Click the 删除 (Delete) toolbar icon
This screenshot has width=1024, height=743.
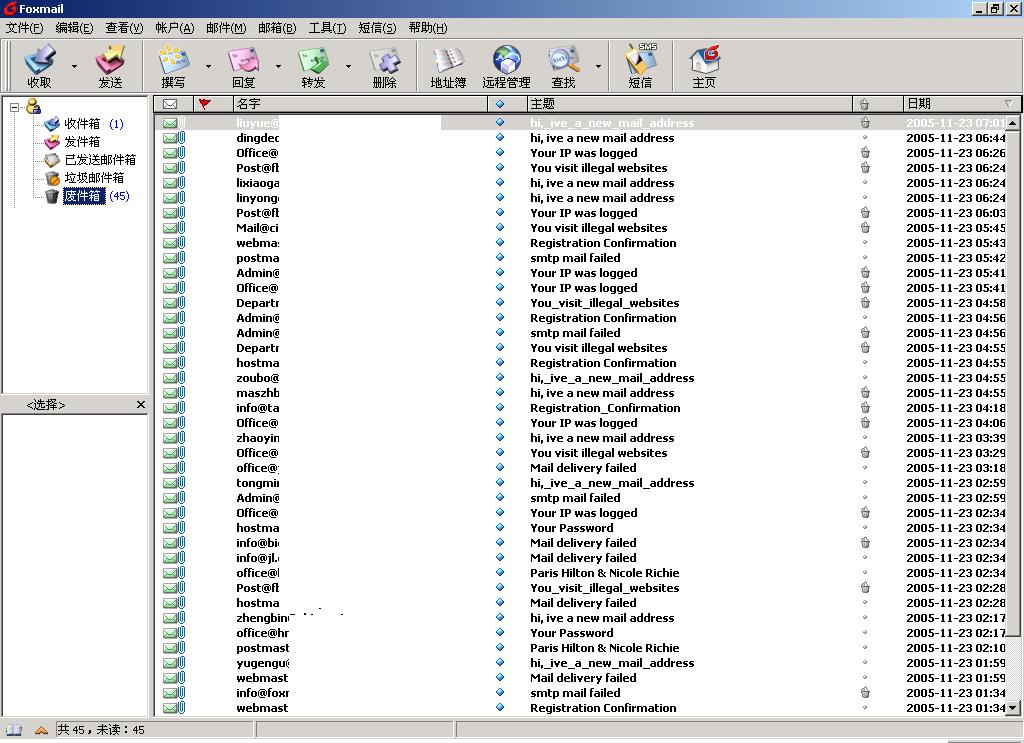(x=384, y=66)
